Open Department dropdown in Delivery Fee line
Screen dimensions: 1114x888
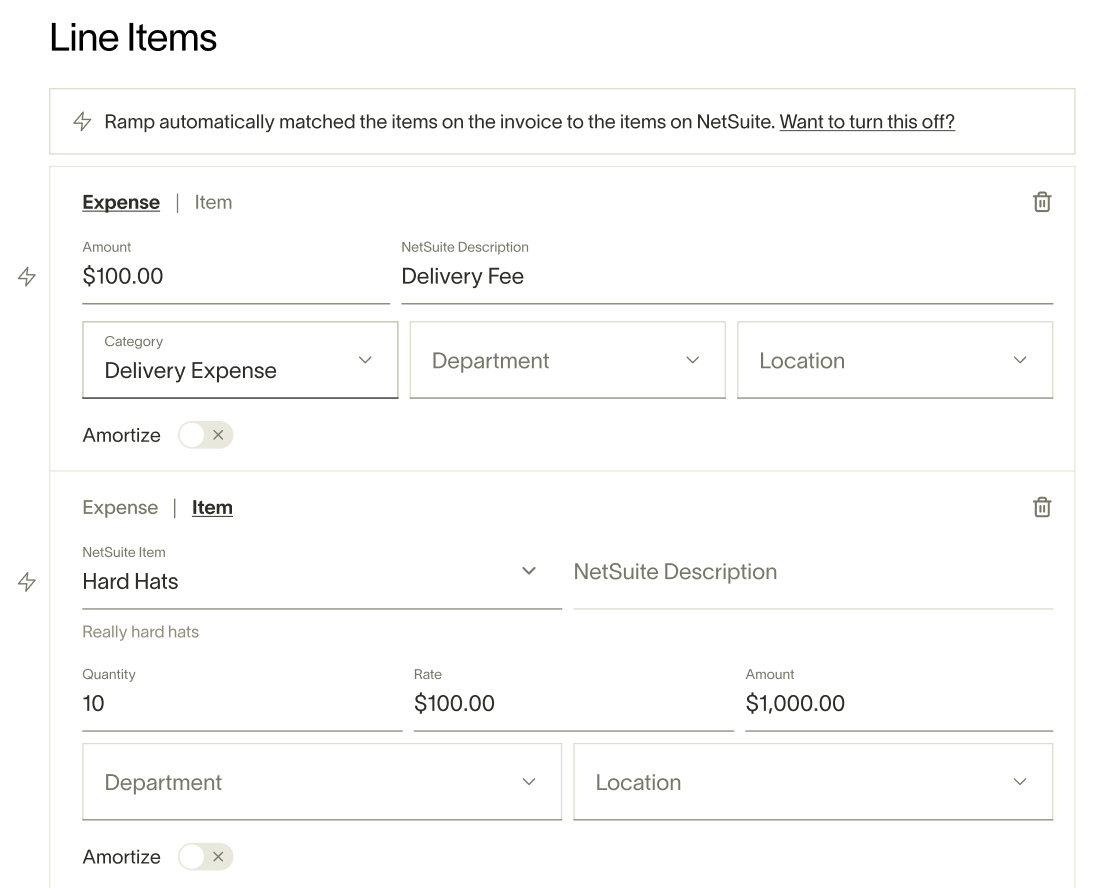click(568, 360)
